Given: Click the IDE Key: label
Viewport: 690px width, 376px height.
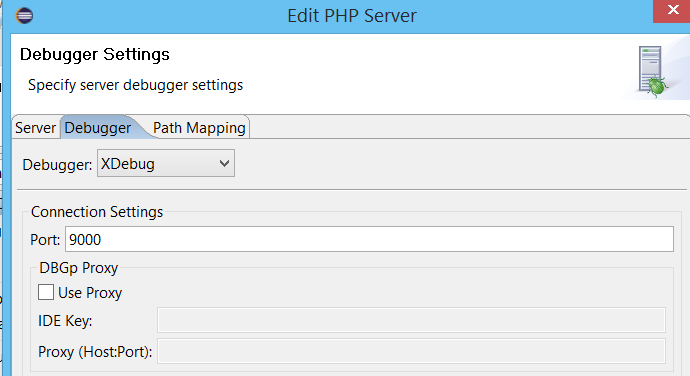Looking at the screenshot, I should click(65, 321).
